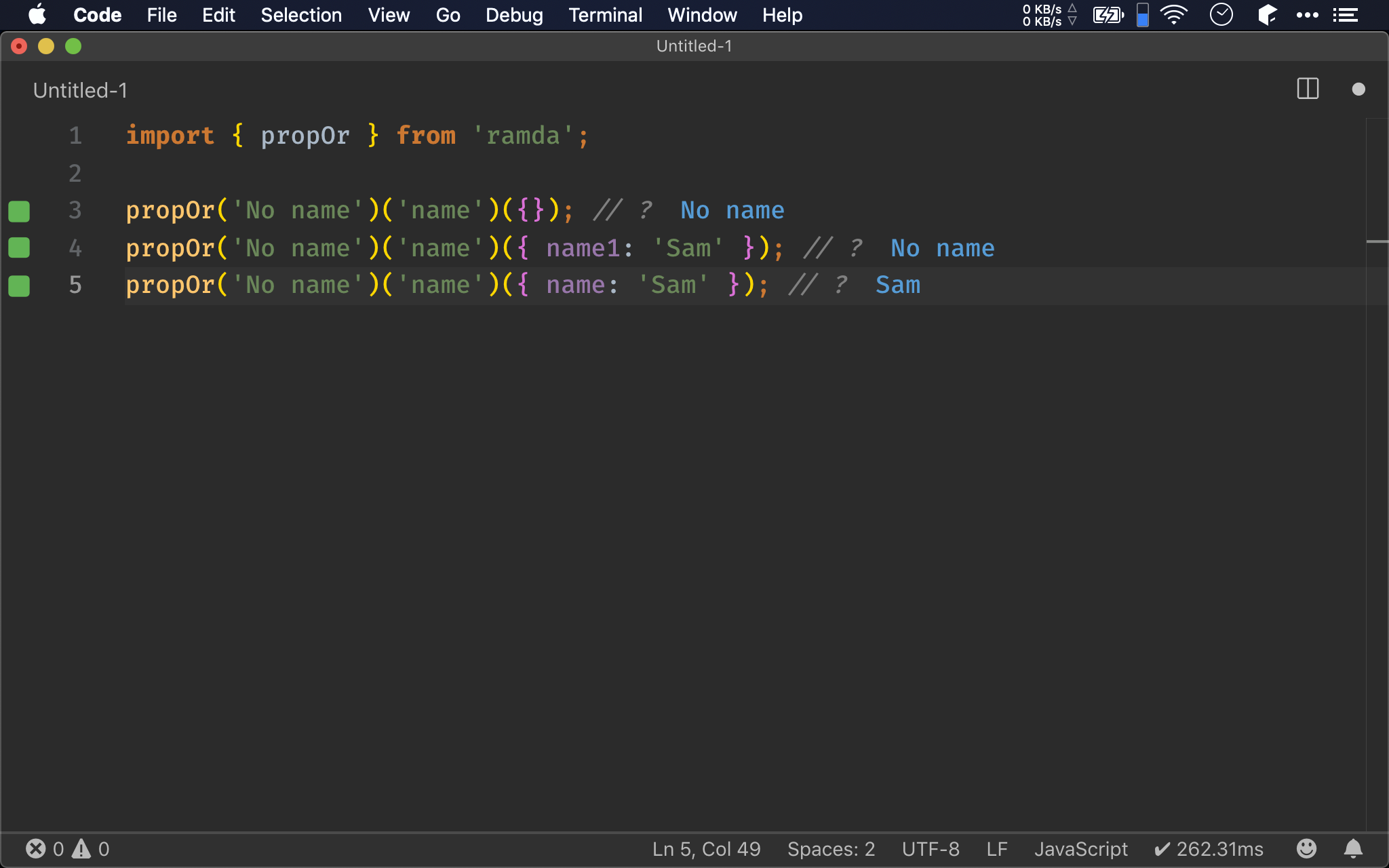Open the Code application menu
This screenshot has height=868, width=1389.
coord(97,15)
